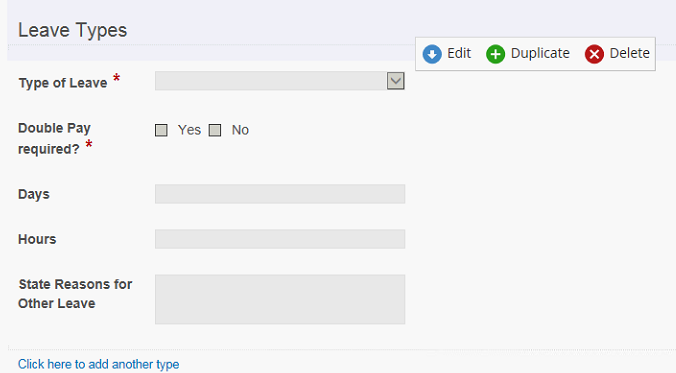Viewport: 676px width, 373px height.
Task: Follow the Click here to add another type link
Action: point(98,364)
